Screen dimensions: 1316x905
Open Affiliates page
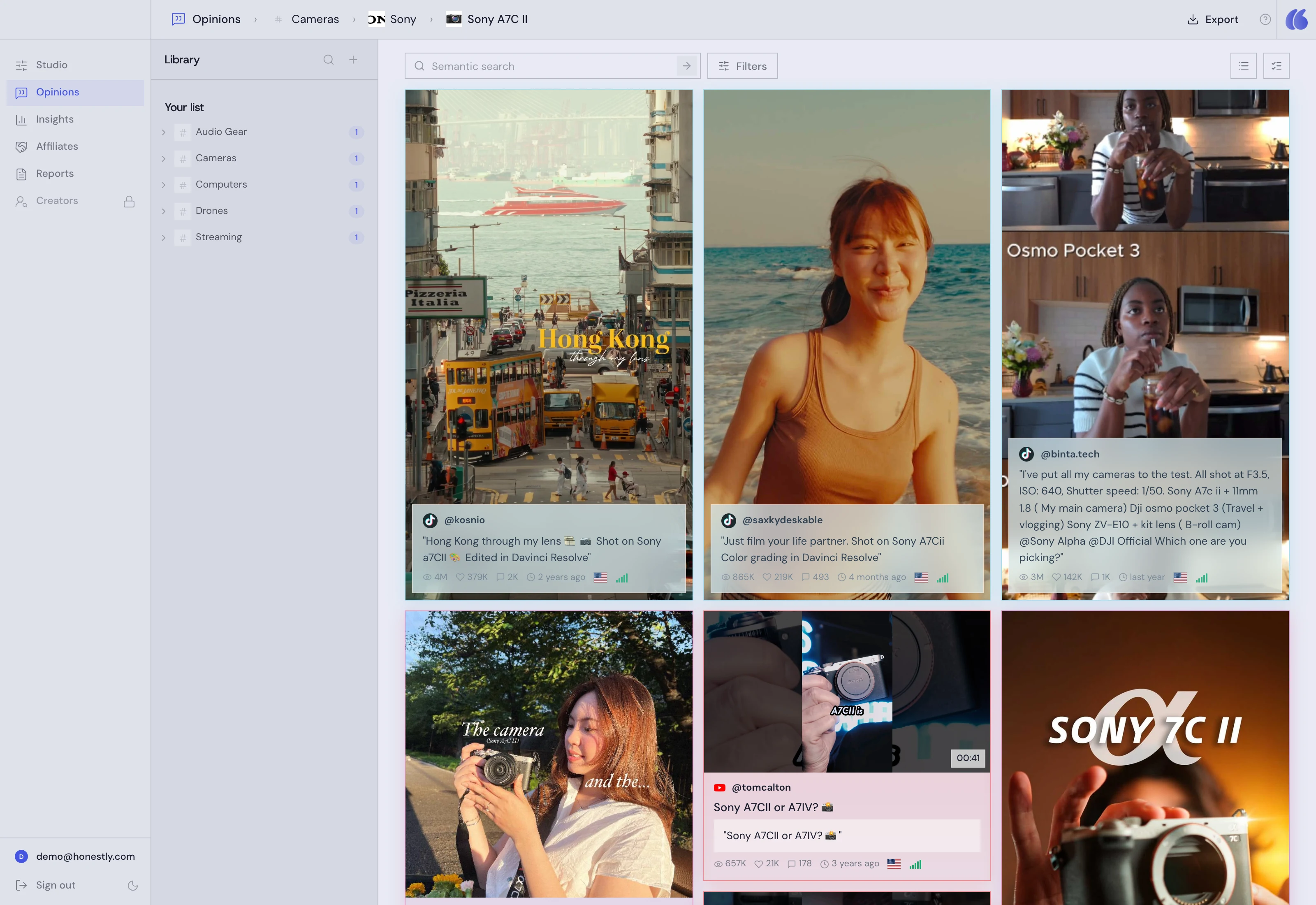click(75, 147)
